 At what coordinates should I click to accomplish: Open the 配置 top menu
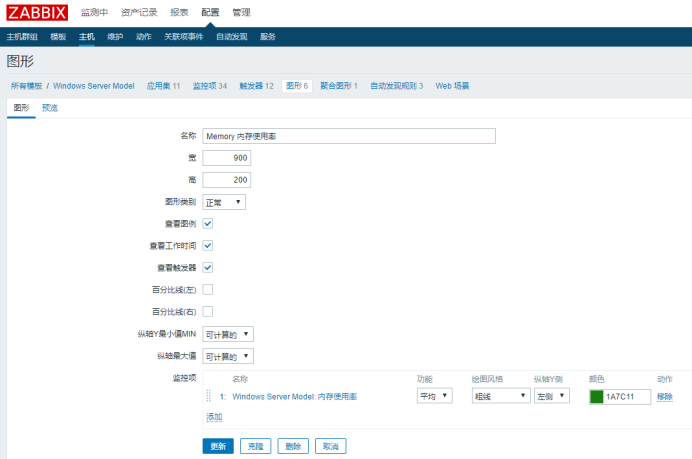(210, 12)
